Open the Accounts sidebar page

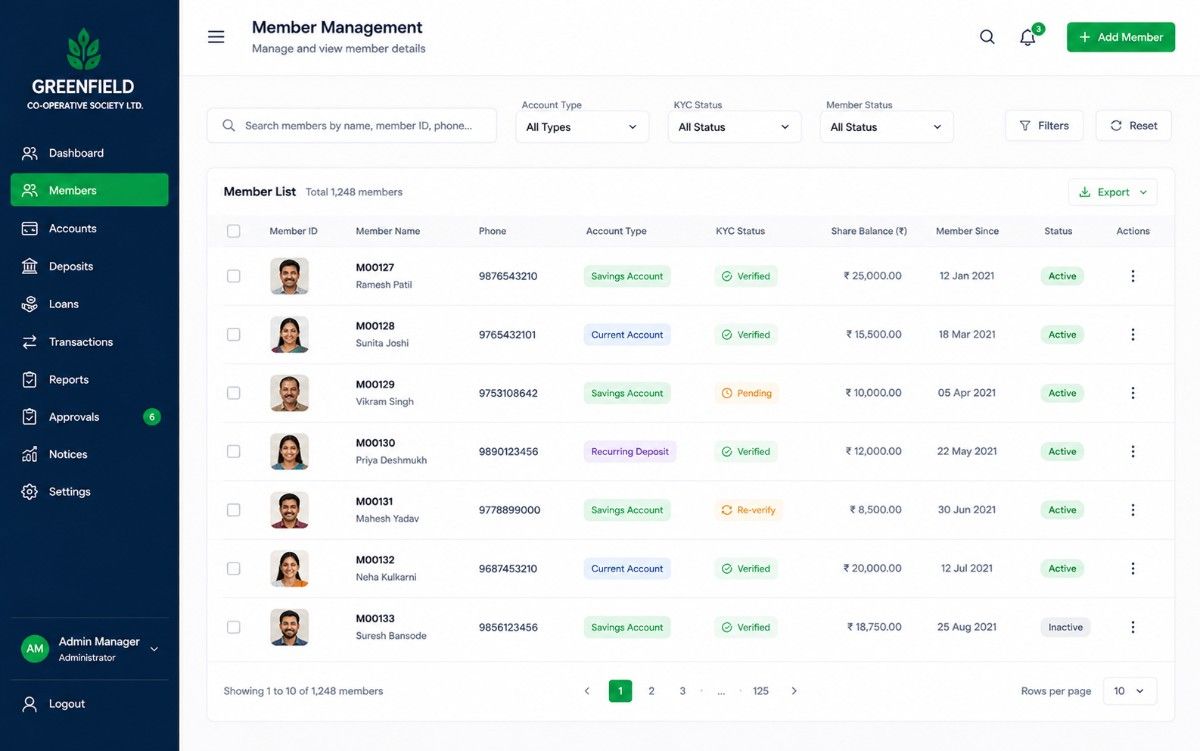[x=89, y=228]
